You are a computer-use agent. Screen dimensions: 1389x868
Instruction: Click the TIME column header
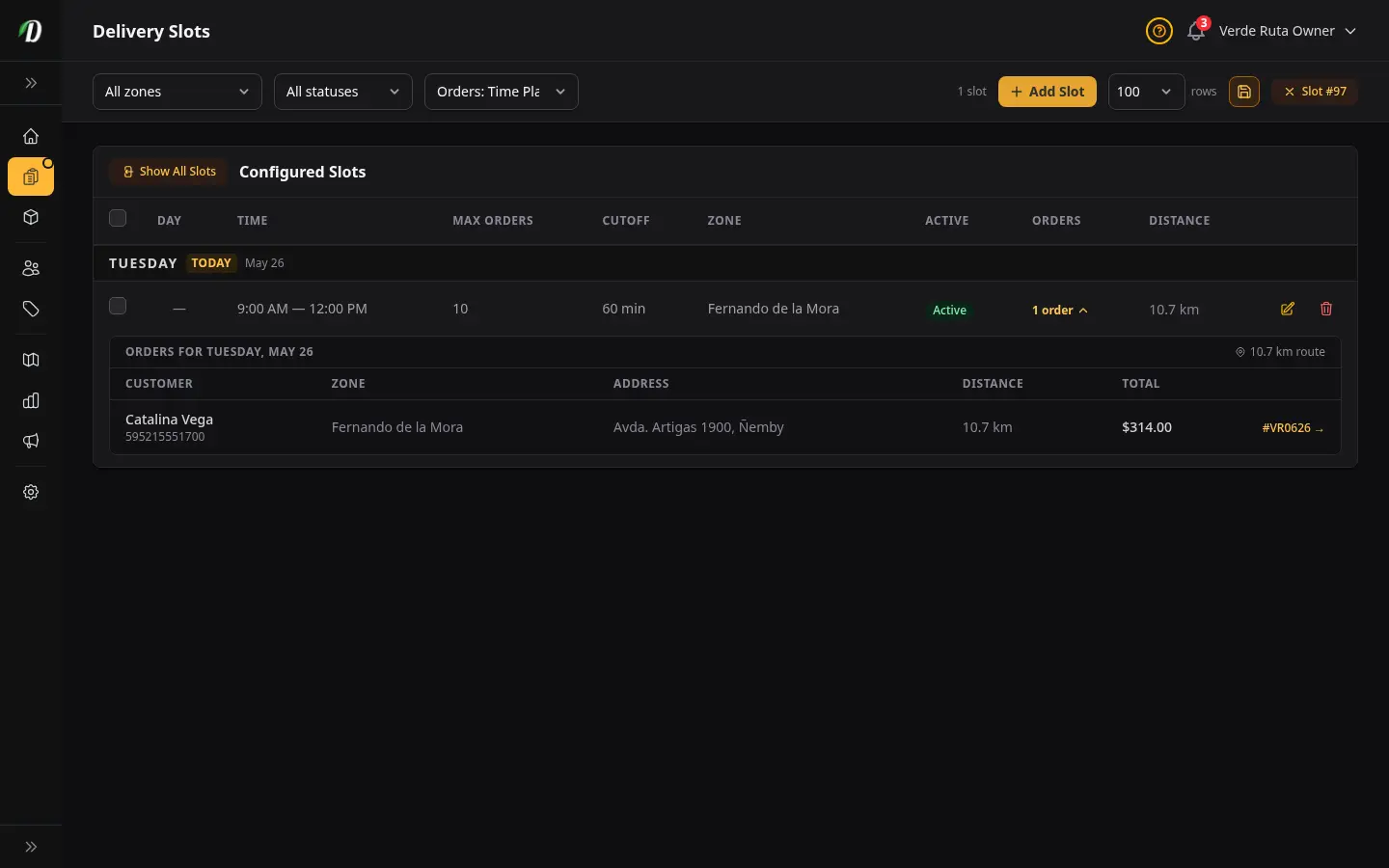(253, 221)
